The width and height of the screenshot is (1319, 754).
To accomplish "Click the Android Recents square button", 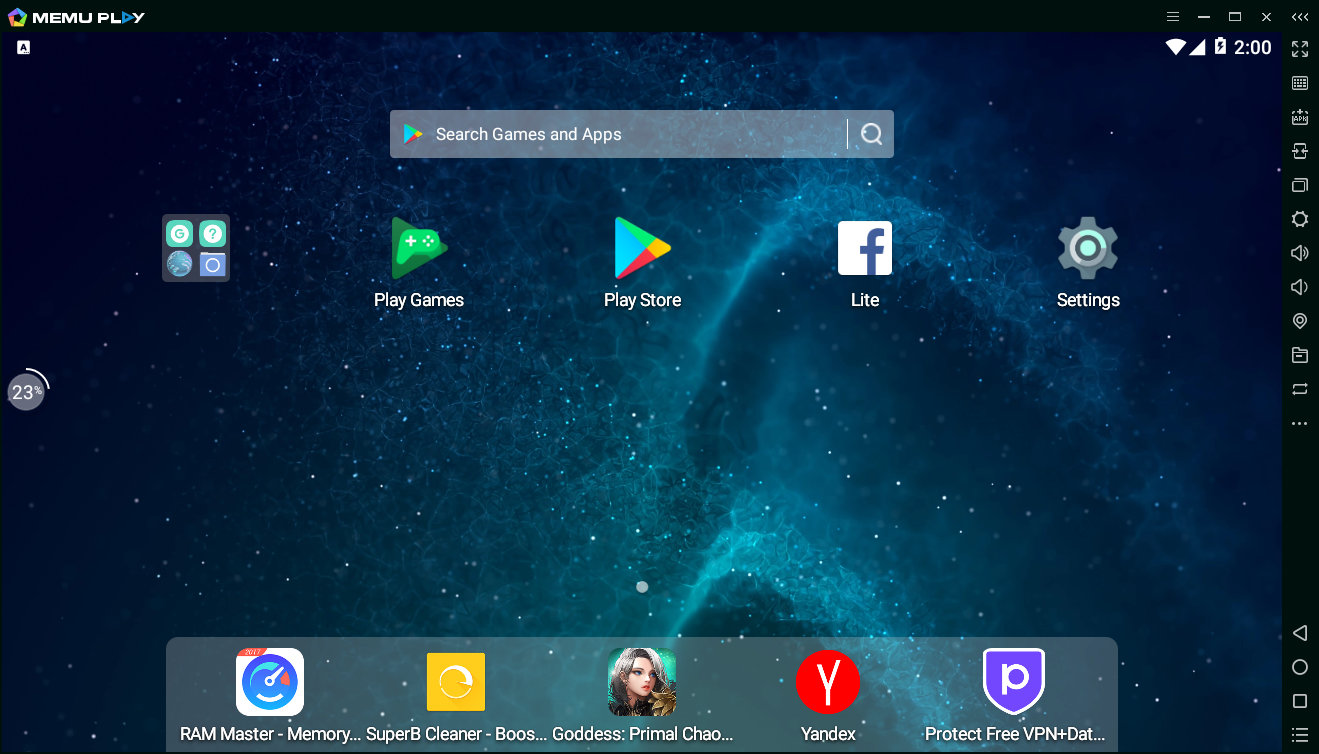I will [x=1300, y=701].
